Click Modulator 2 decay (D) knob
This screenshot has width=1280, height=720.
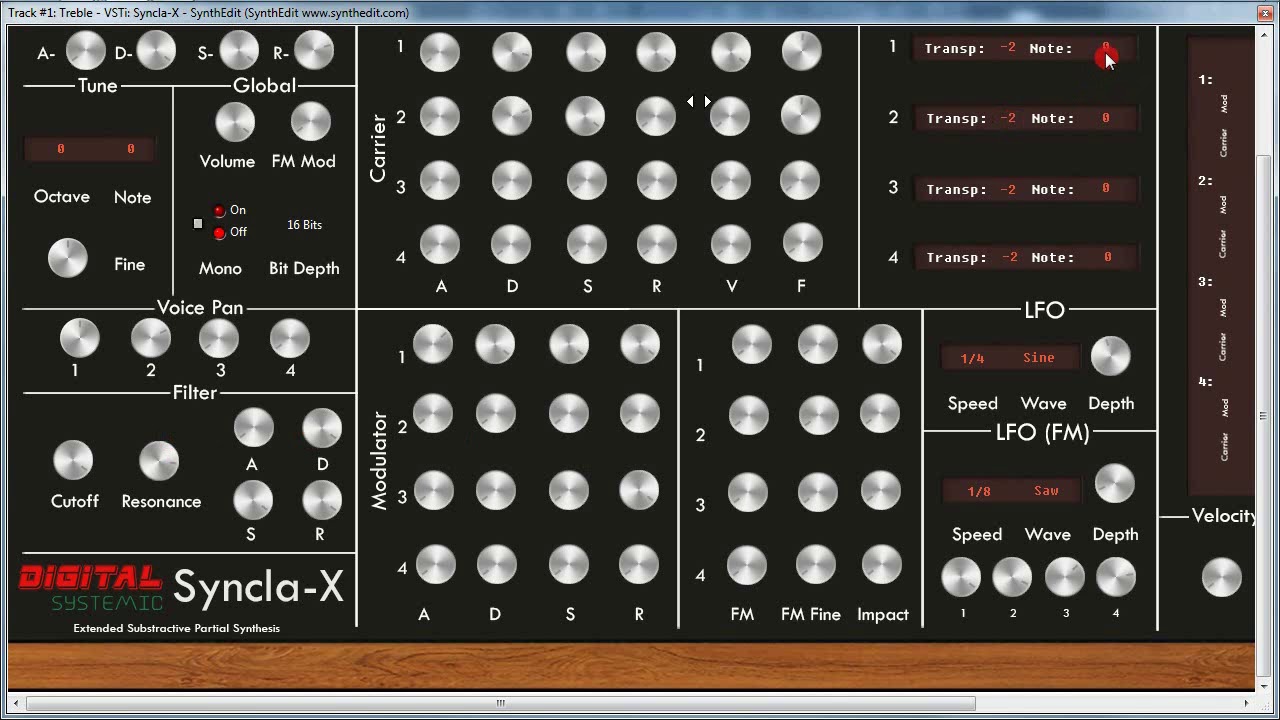click(495, 413)
